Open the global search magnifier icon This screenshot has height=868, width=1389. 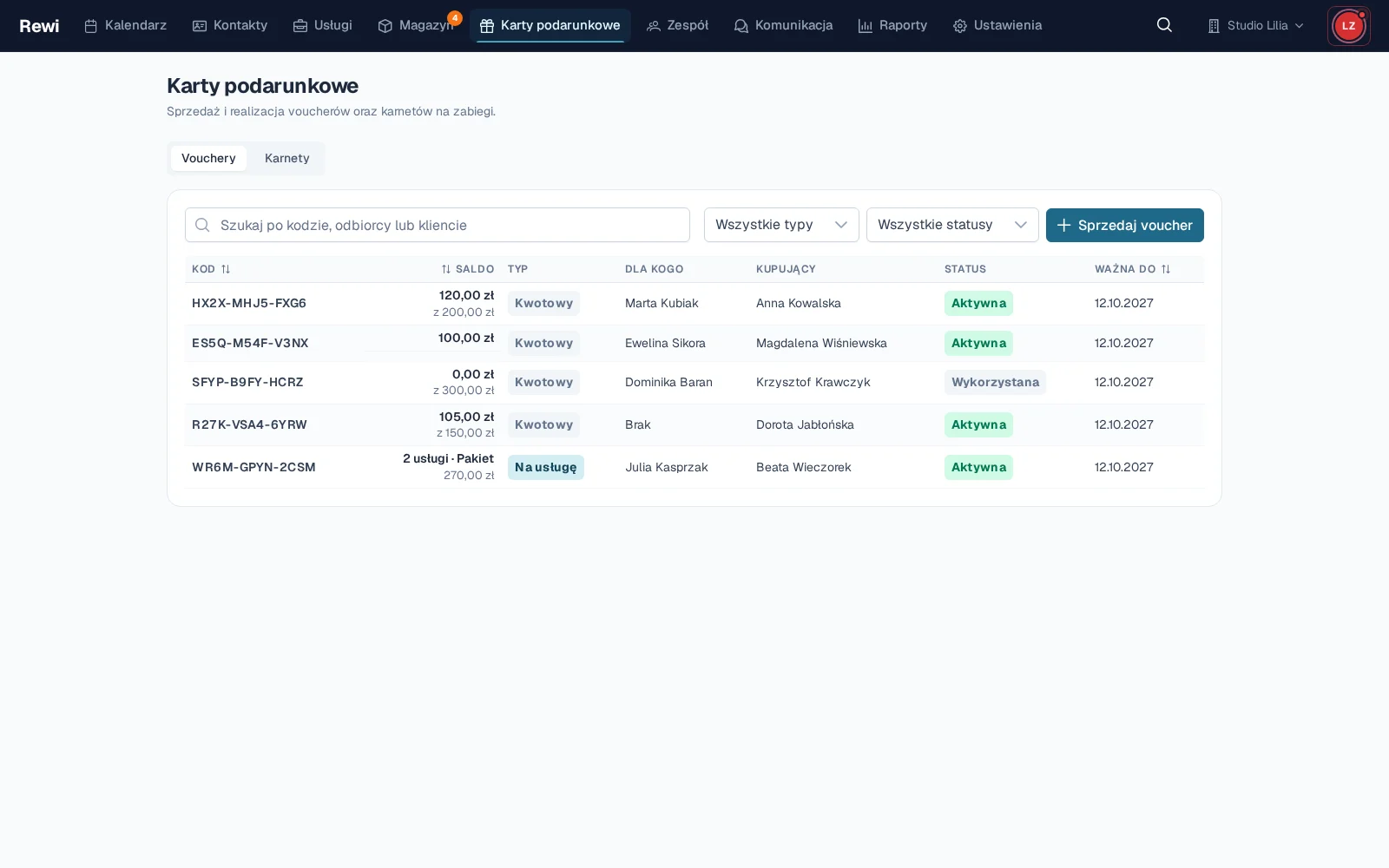[1164, 25]
